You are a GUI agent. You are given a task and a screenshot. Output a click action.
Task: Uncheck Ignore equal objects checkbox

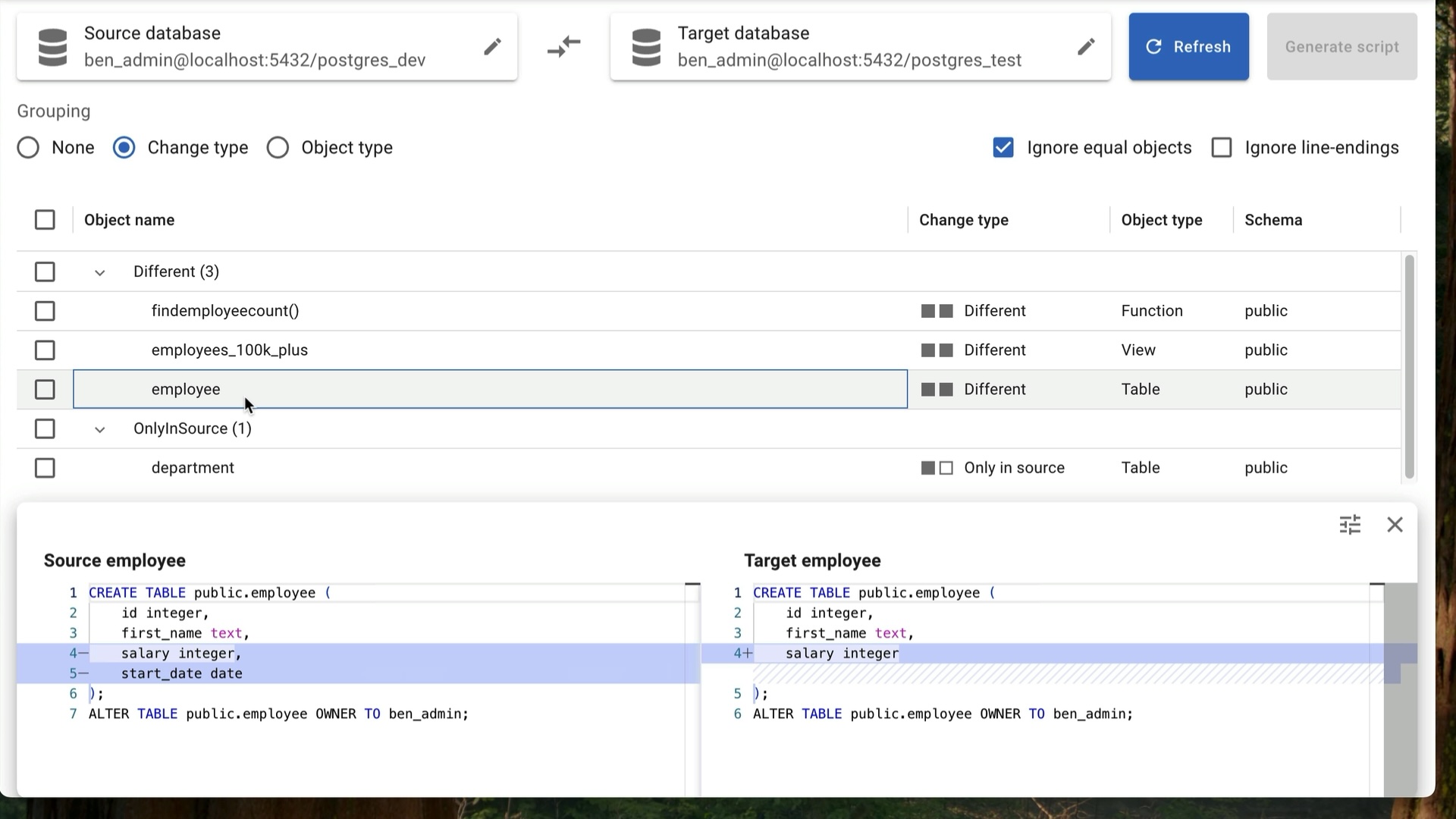pos(1003,147)
